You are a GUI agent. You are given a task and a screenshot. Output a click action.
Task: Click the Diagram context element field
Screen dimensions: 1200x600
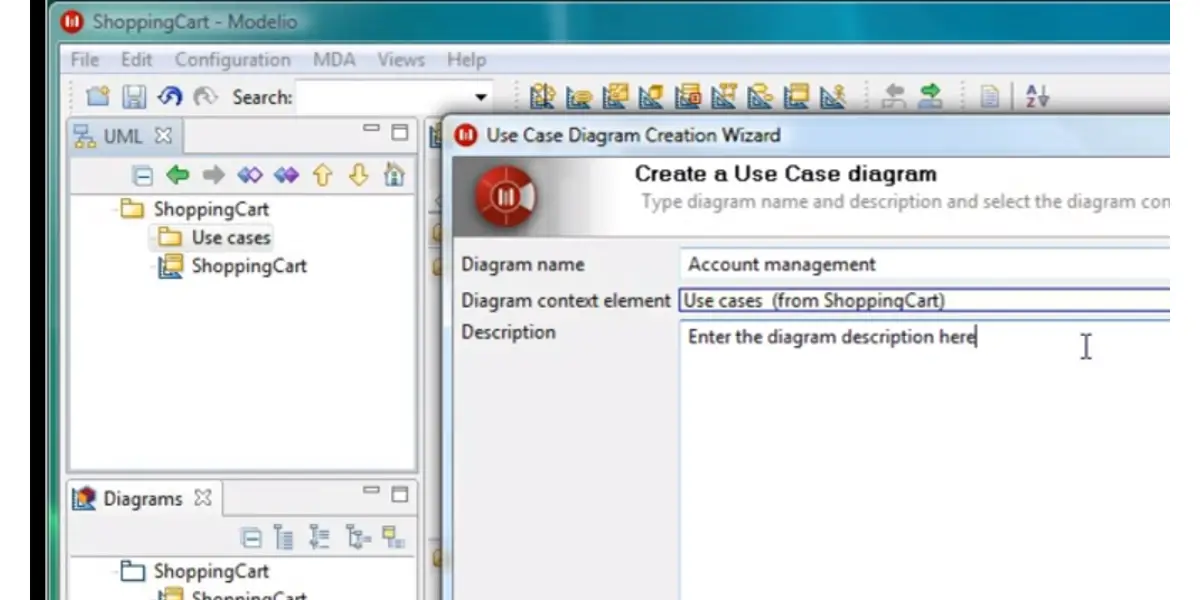pos(924,300)
